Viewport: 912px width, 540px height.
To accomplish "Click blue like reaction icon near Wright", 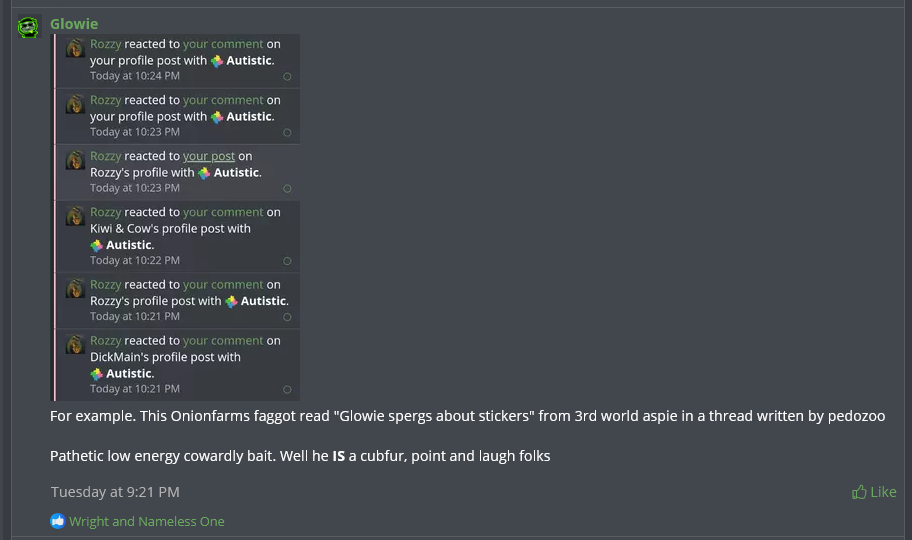I will (58, 521).
